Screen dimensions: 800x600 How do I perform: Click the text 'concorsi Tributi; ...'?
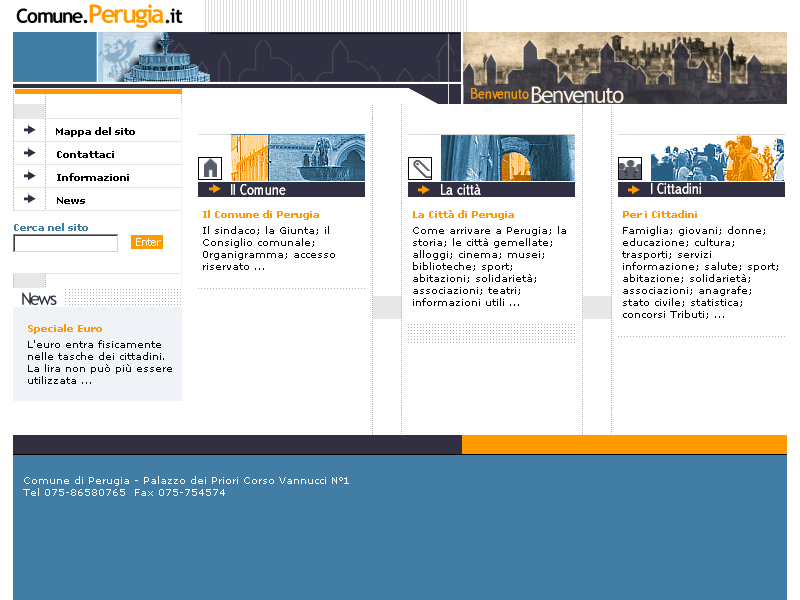point(673,315)
